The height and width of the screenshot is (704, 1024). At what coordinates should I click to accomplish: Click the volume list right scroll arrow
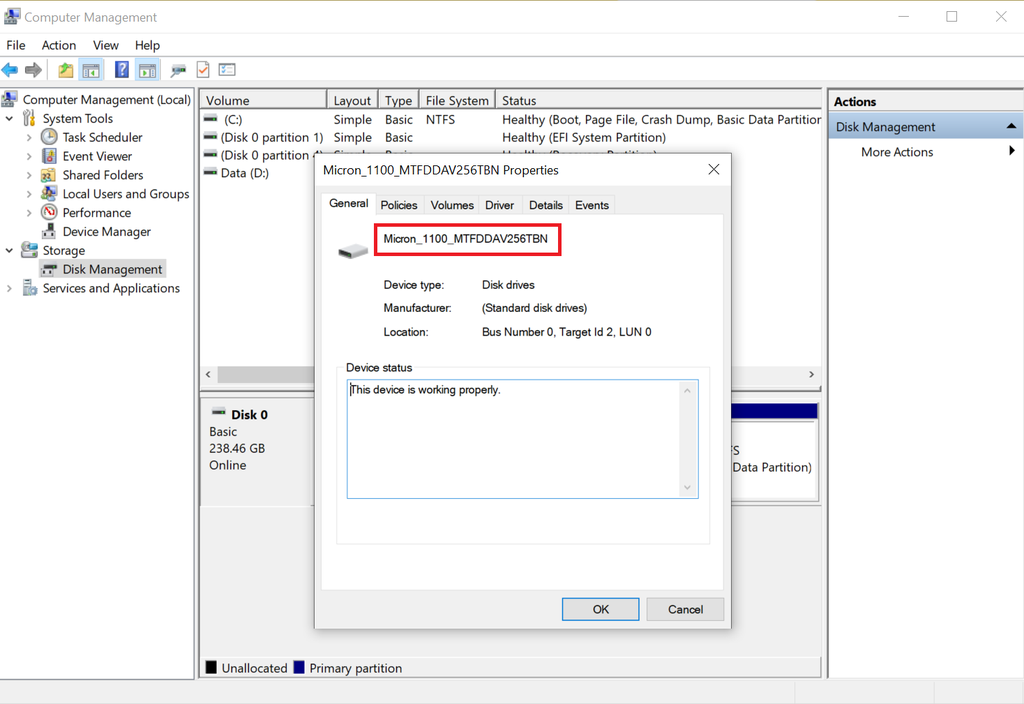812,374
